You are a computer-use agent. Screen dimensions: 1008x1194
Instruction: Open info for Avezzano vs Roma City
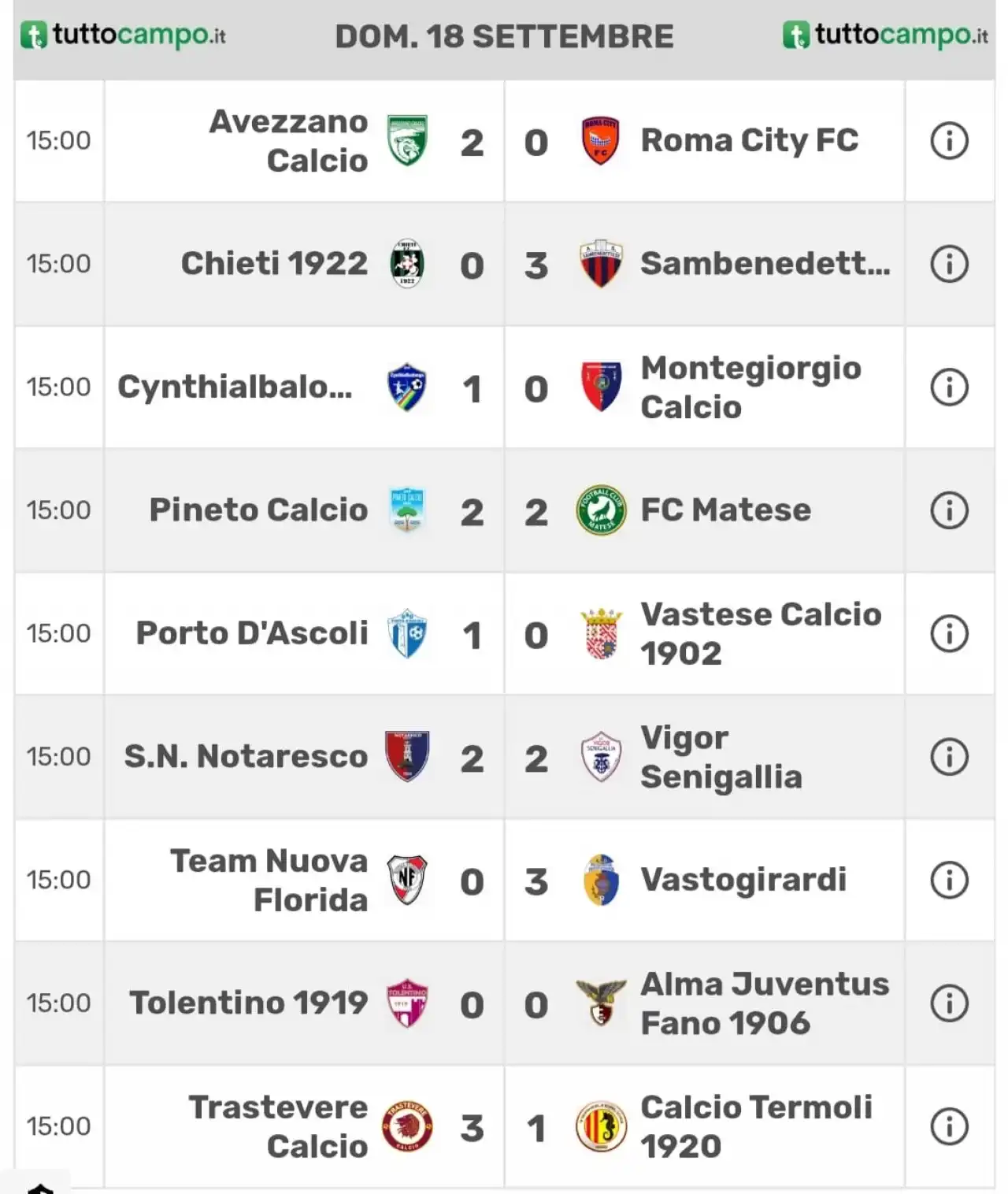coord(949,141)
